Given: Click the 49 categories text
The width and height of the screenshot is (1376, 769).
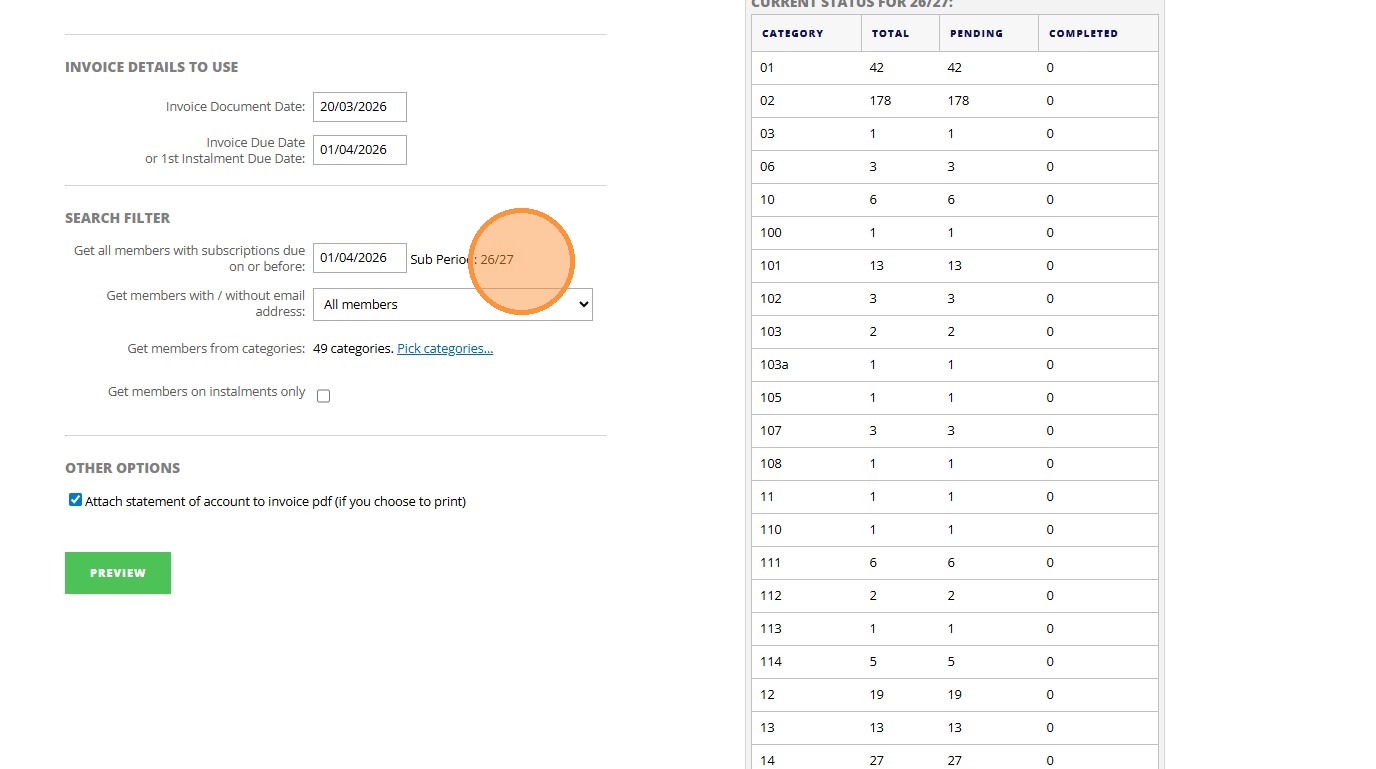Looking at the screenshot, I should (353, 349).
